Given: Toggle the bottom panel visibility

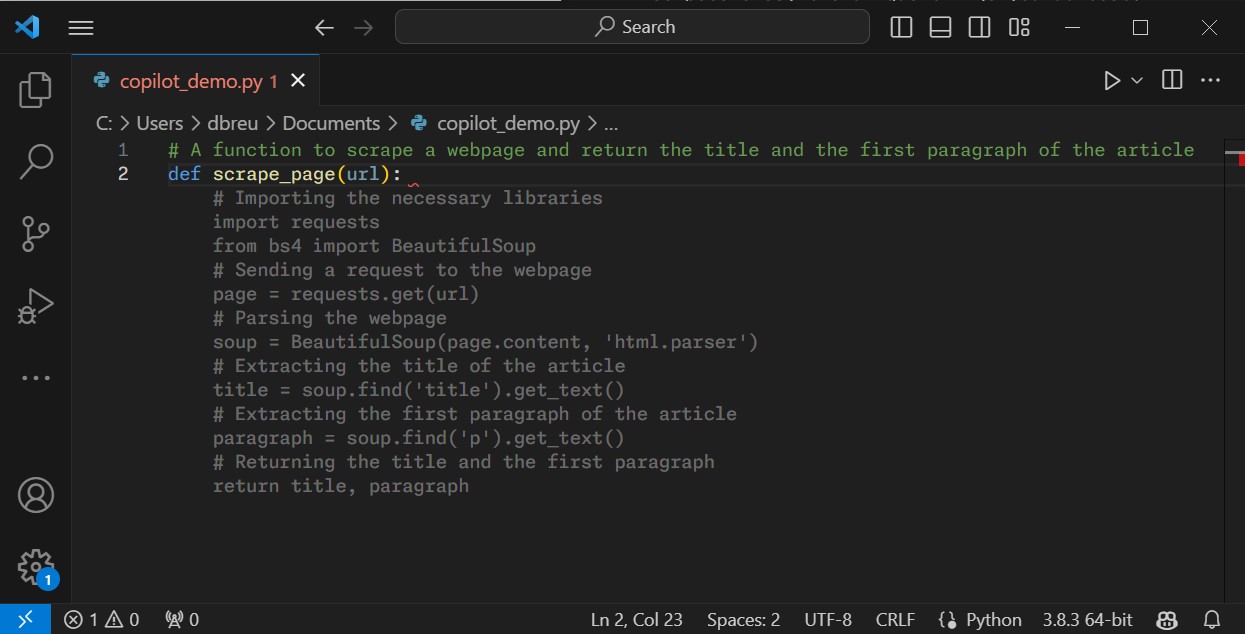Looking at the screenshot, I should click(939, 27).
